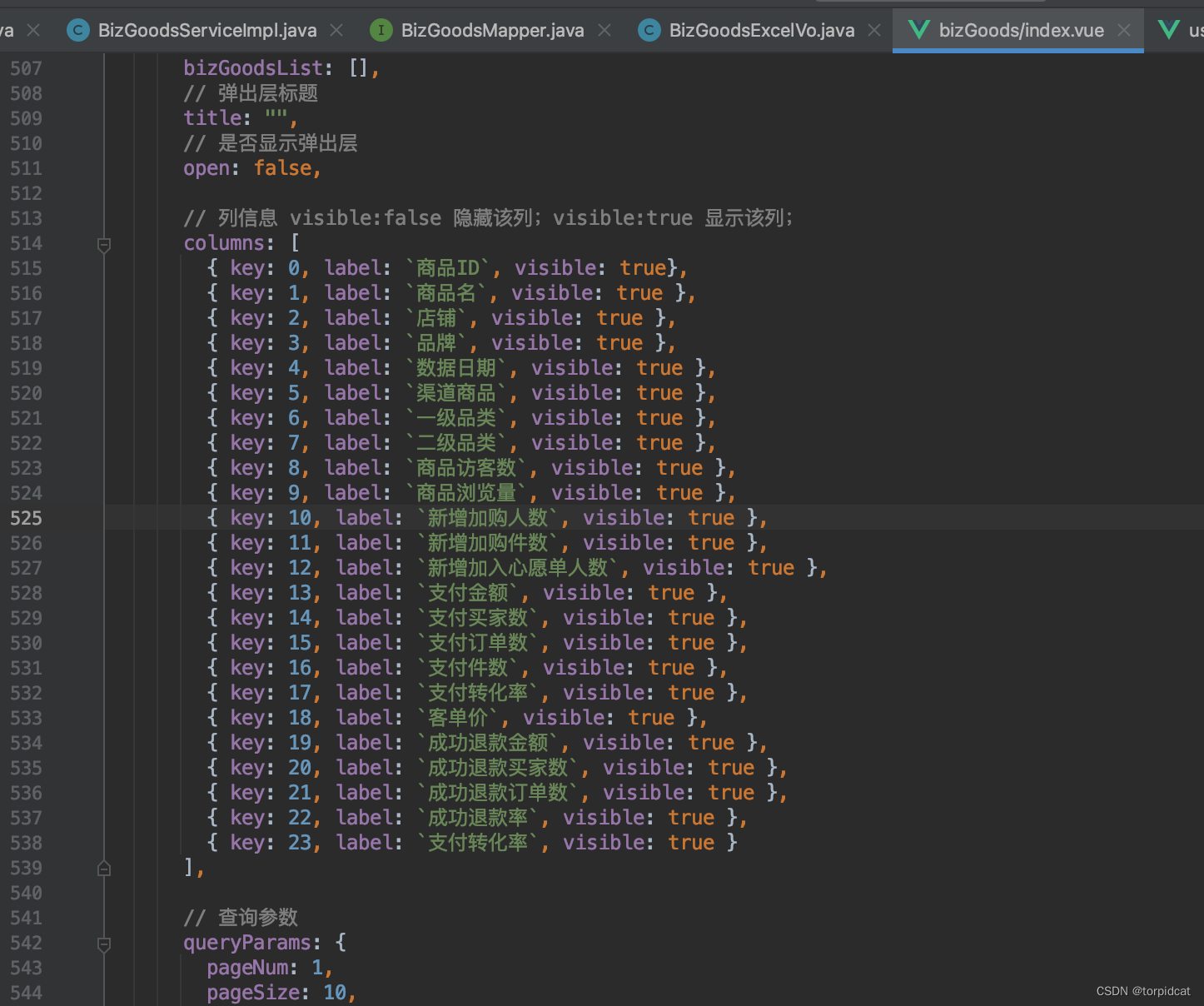Viewport: 1204px width, 1006px height.
Task: Close the bizGoods/index.vue tab
Action: pyautogui.click(x=1124, y=30)
